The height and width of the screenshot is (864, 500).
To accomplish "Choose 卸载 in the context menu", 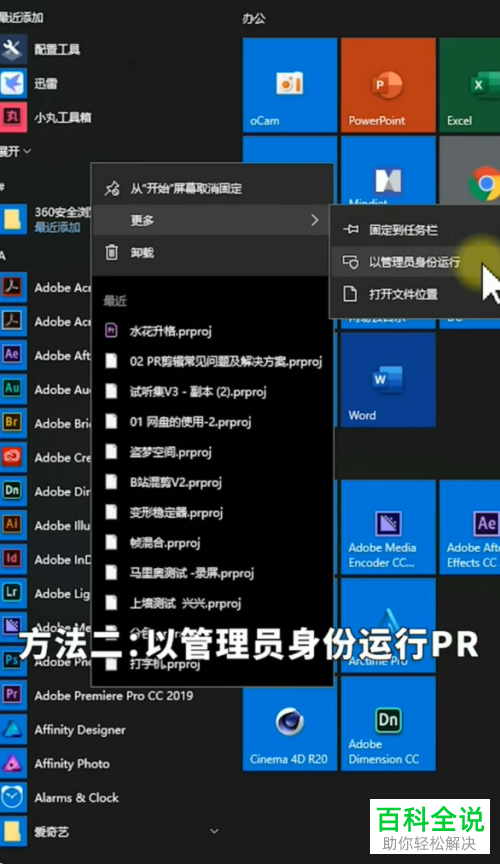I will [212, 252].
